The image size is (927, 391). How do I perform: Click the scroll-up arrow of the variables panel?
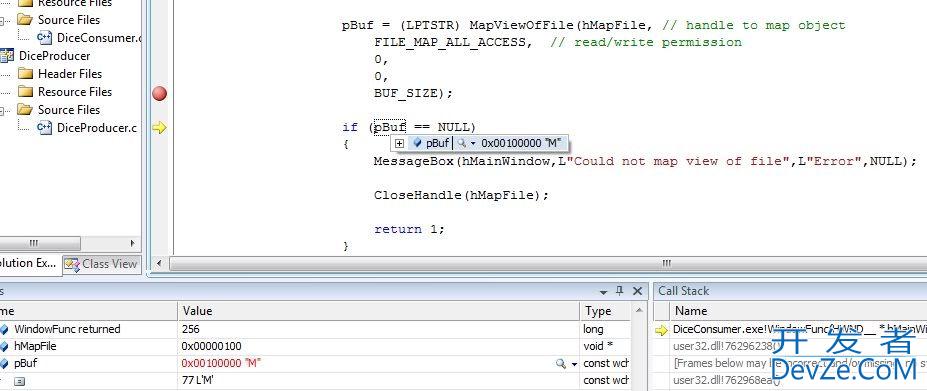639,311
